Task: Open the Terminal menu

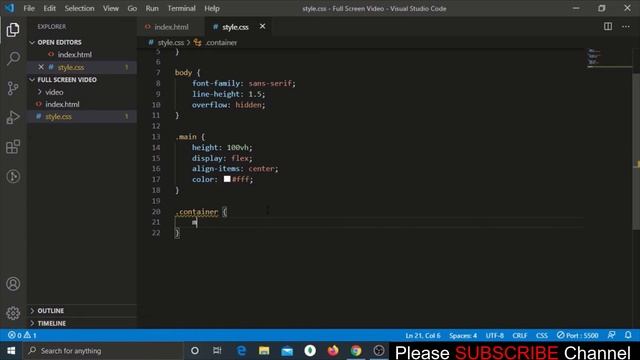Action: pyautogui.click(x=181, y=8)
